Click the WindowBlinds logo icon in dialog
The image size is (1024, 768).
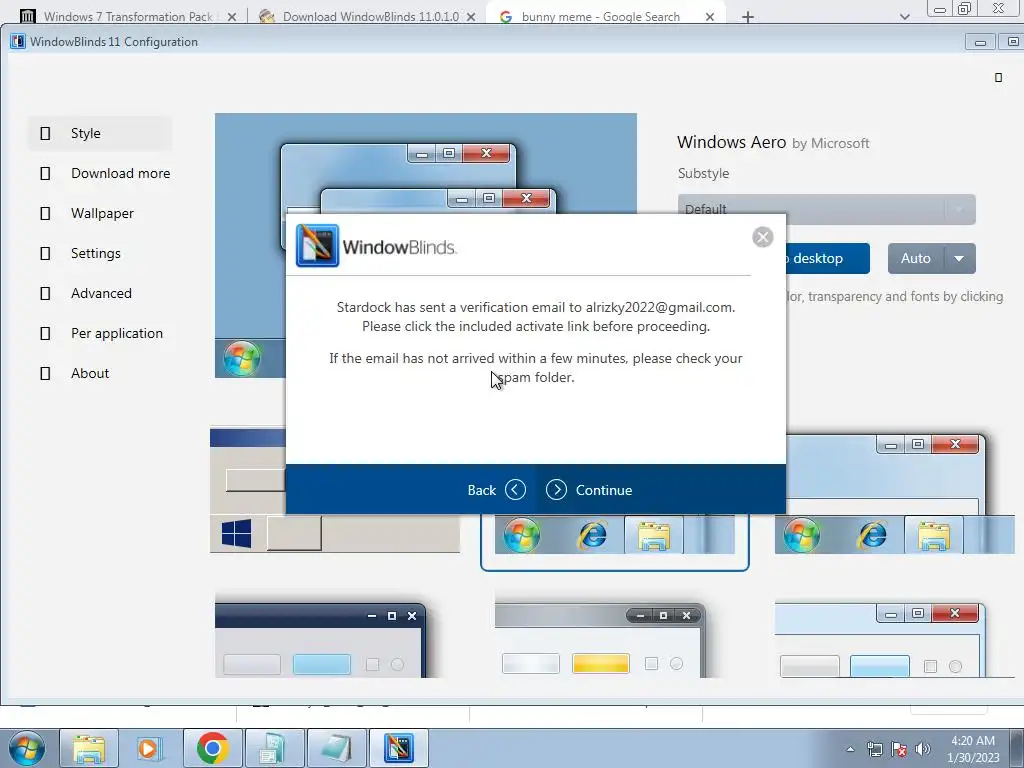(x=317, y=246)
